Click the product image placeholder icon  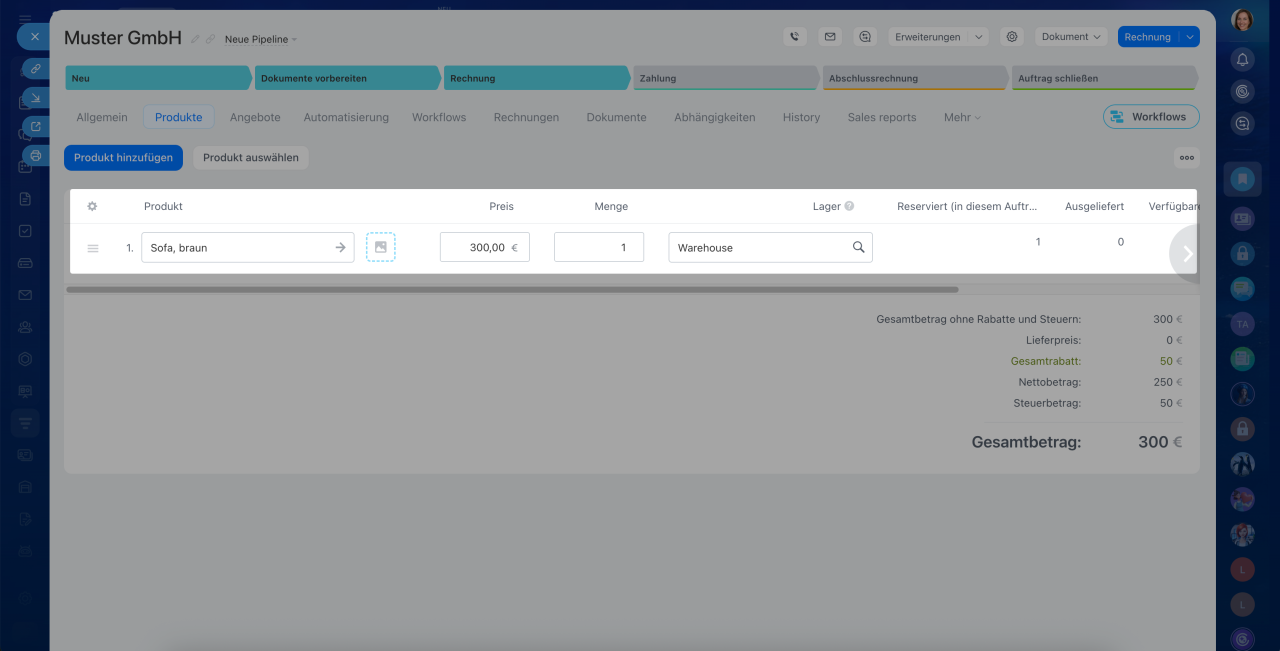pyautogui.click(x=380, y=247)
